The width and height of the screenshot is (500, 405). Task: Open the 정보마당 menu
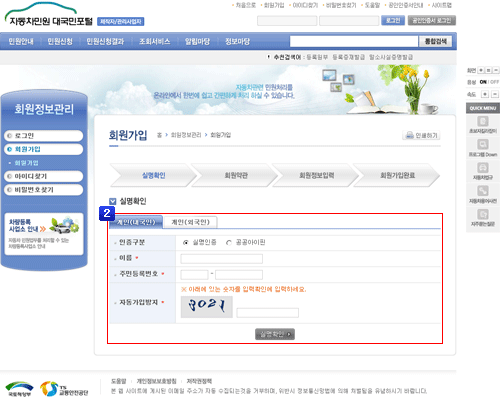237,41
